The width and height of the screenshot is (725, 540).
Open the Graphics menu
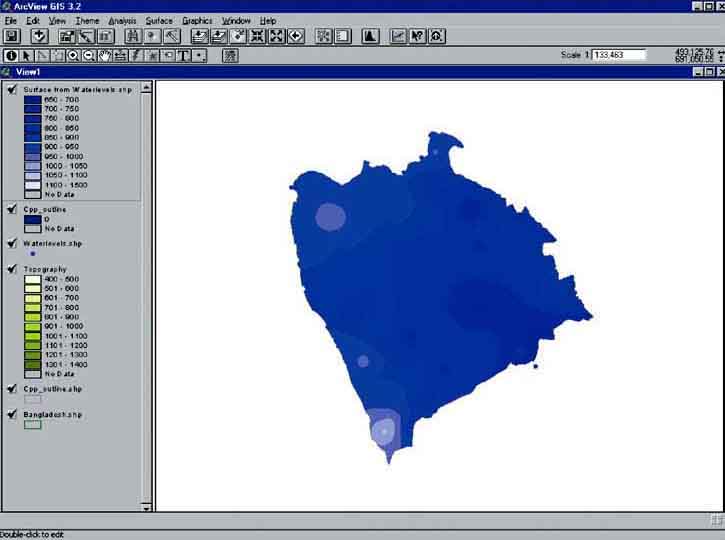click(x=197, y=20)
